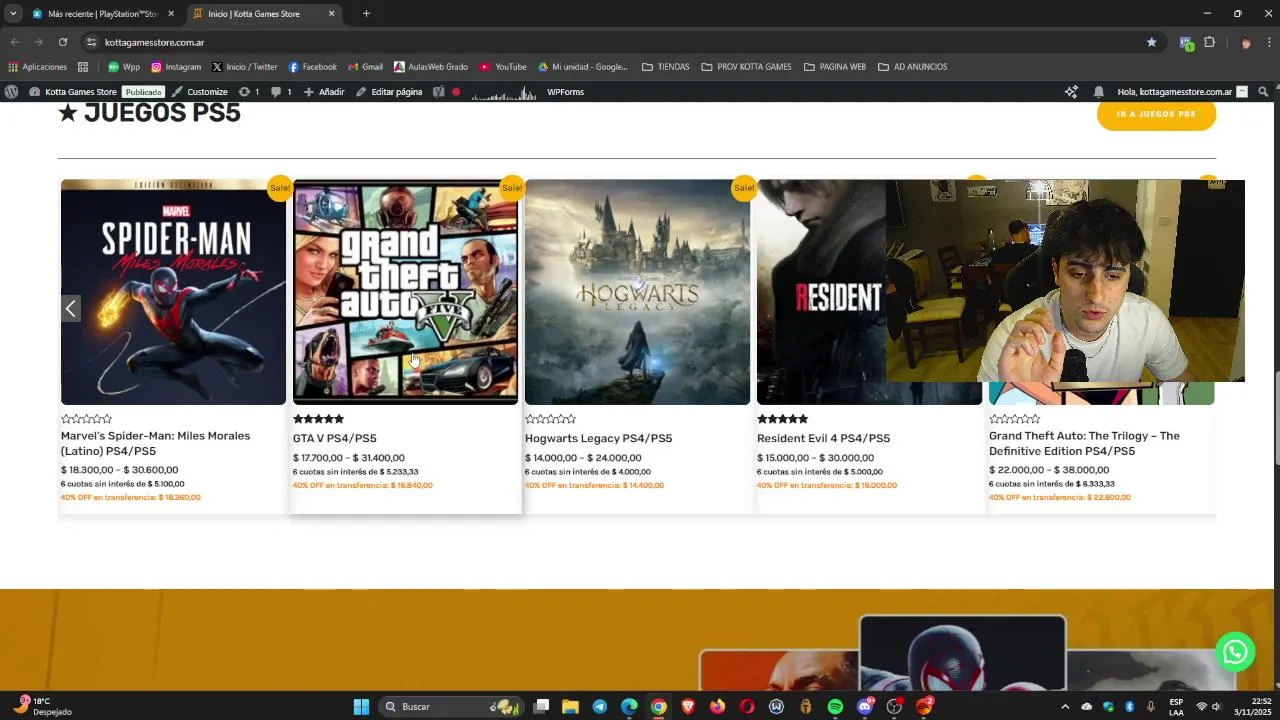Open the tab search dropdown arrow
Screen dimensions: 1280x720
(x=13, y=13)
